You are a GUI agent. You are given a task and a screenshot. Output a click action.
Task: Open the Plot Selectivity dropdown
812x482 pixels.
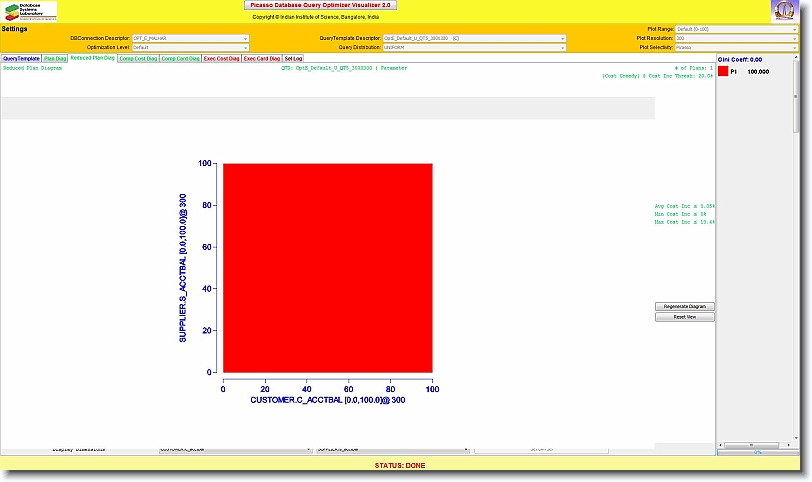[x=737, y=47]
